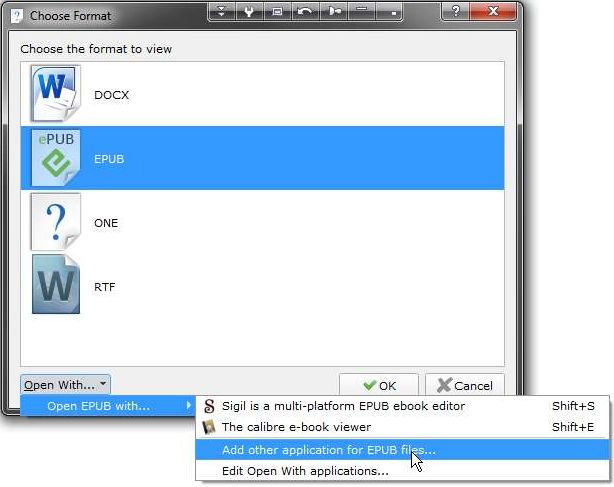Select the DOCX format Word icon

[x=56, y=94]
